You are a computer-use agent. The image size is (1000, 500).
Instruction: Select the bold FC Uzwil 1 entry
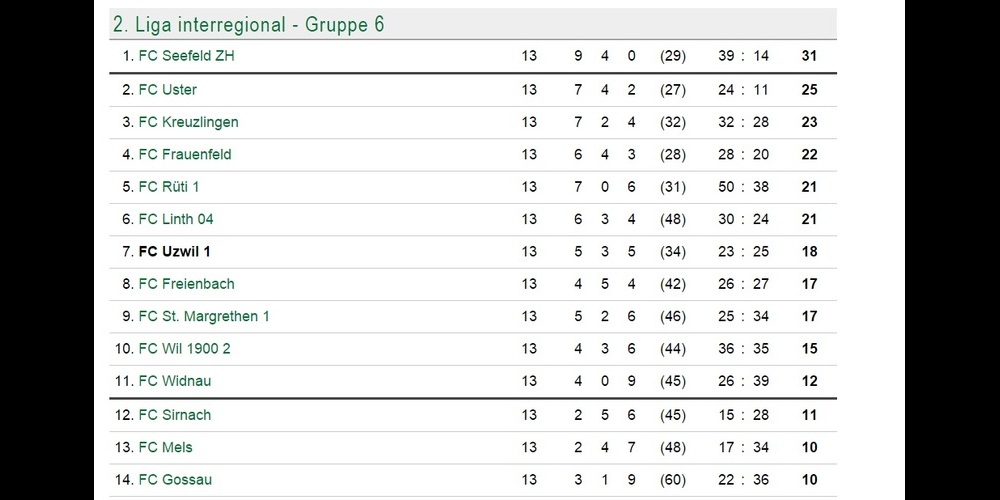(174, 251)
